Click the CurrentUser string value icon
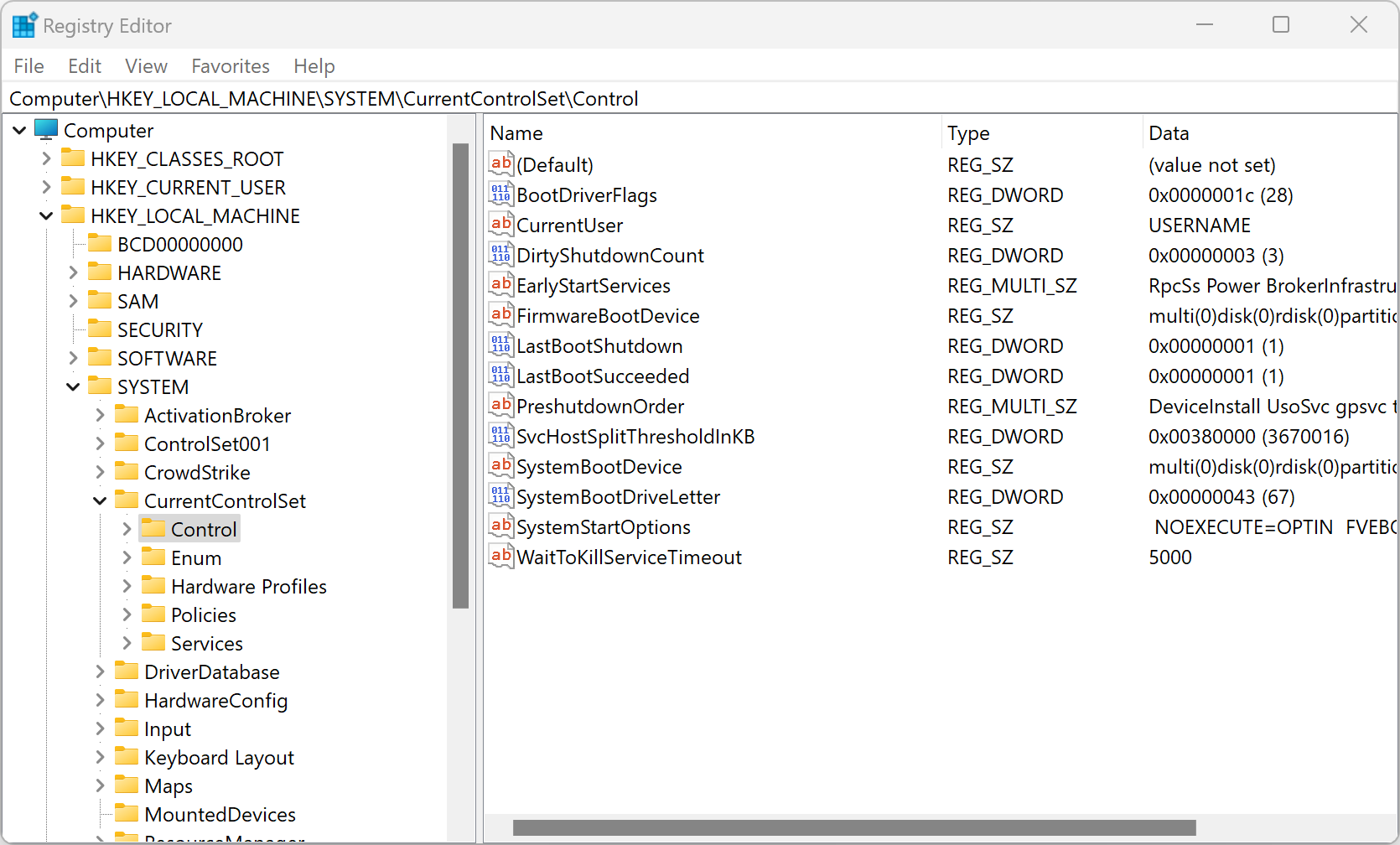Viewport: 1400px width, 845px height. tap(500, 225)
